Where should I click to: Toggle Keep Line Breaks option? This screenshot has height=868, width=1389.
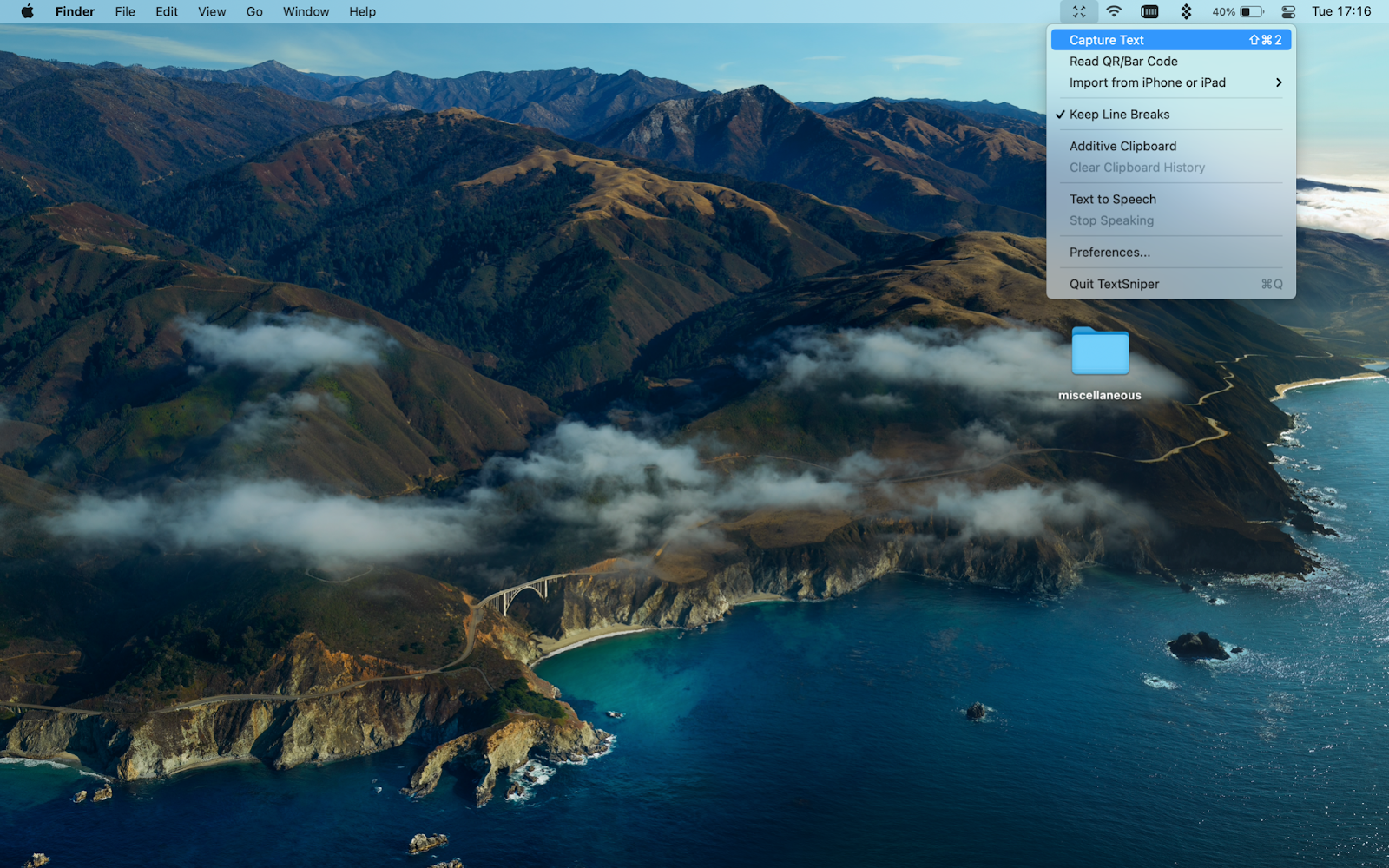(1171, 115)
